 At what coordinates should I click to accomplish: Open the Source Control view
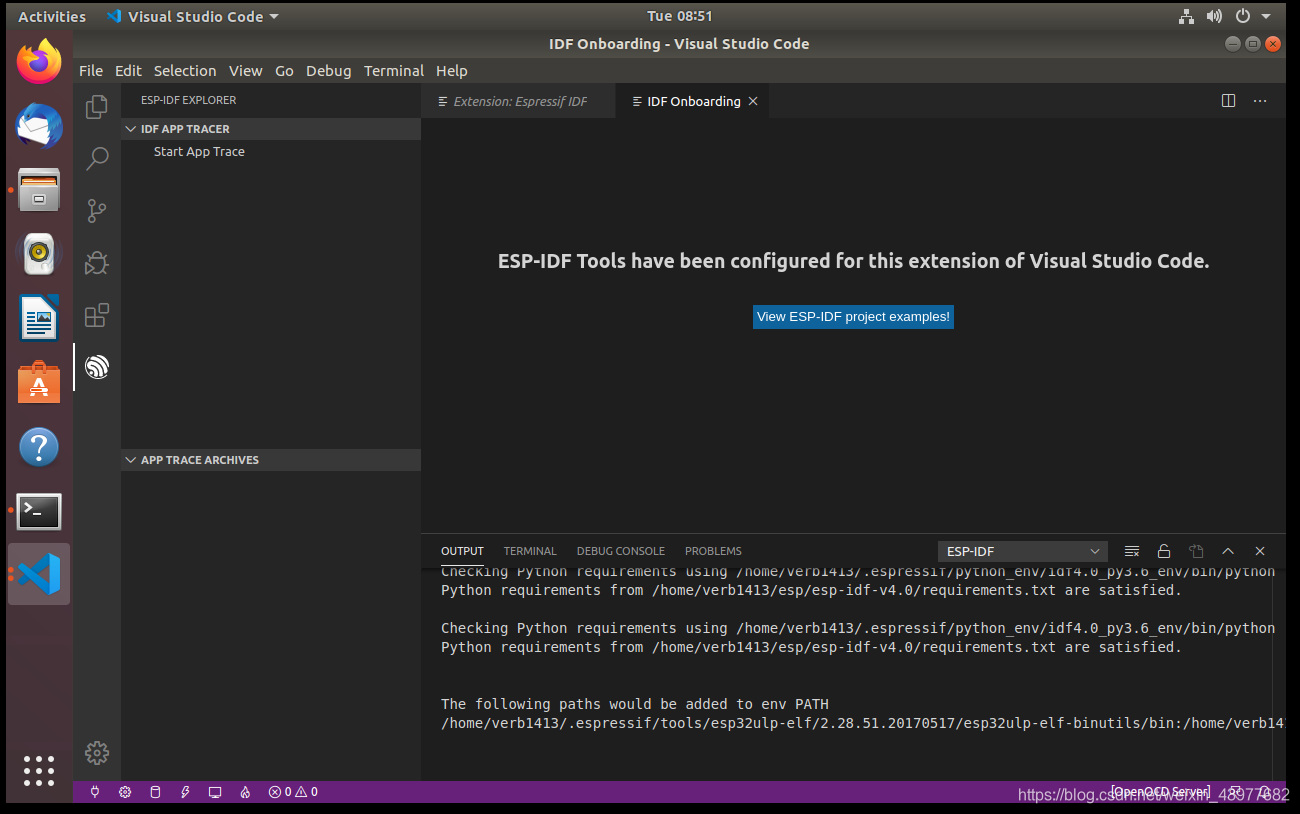97,211
